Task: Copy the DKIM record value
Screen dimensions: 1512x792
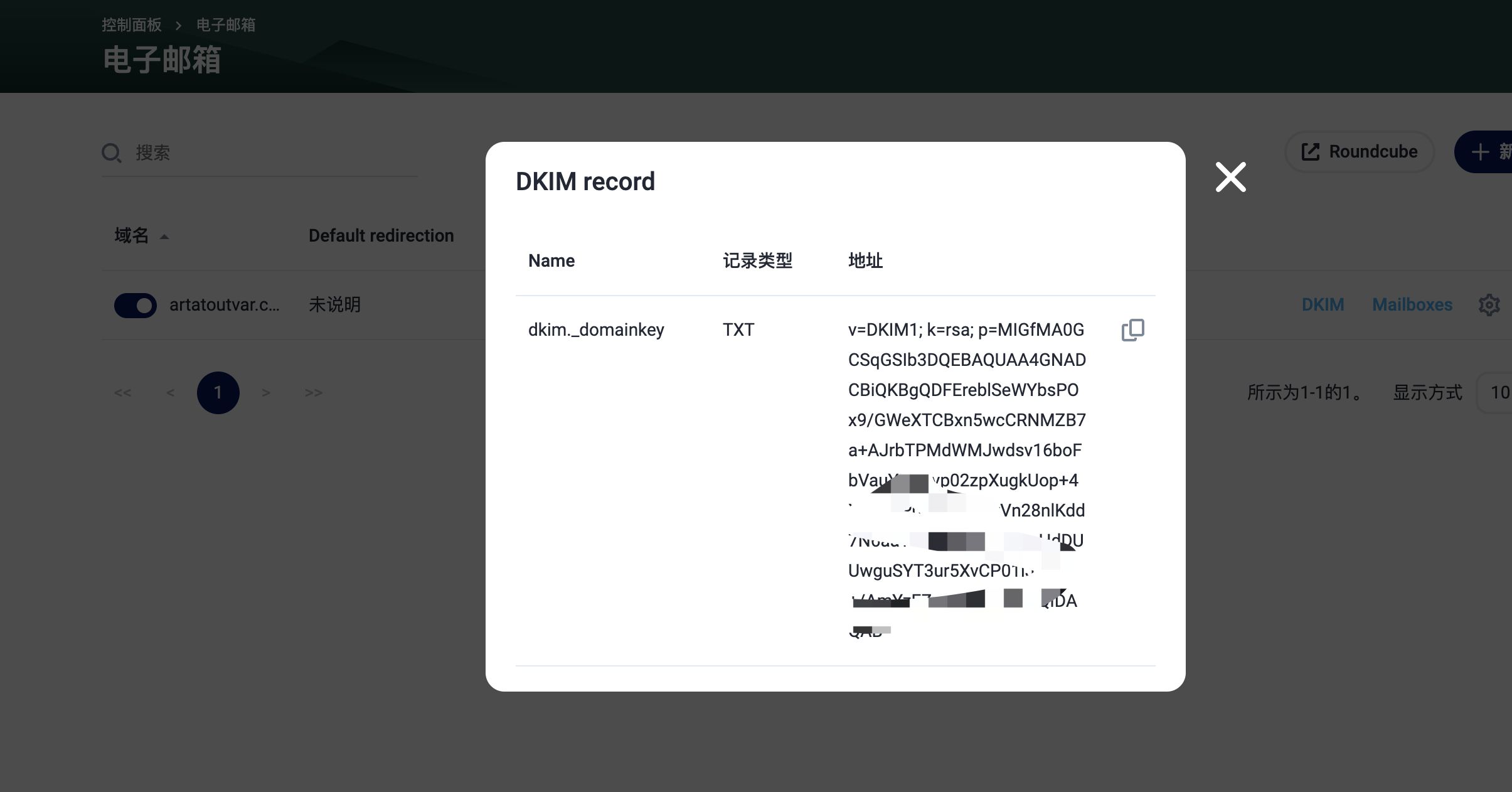Action: 1132,330
